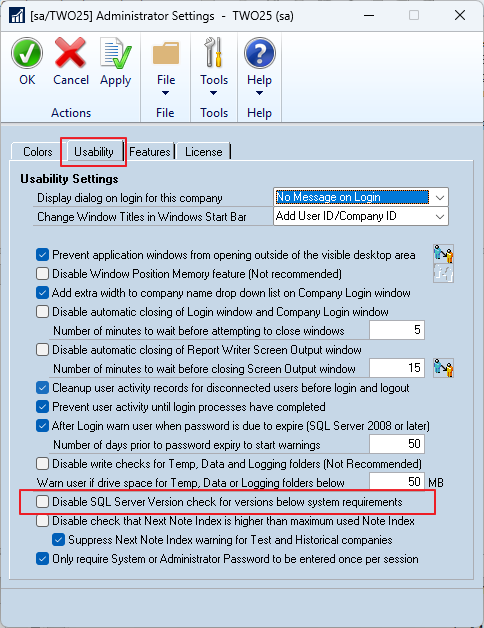This screenshot has height=628, width=484.
Task: Click user icon beside Prevent application windows option
Action: (444, 254)
